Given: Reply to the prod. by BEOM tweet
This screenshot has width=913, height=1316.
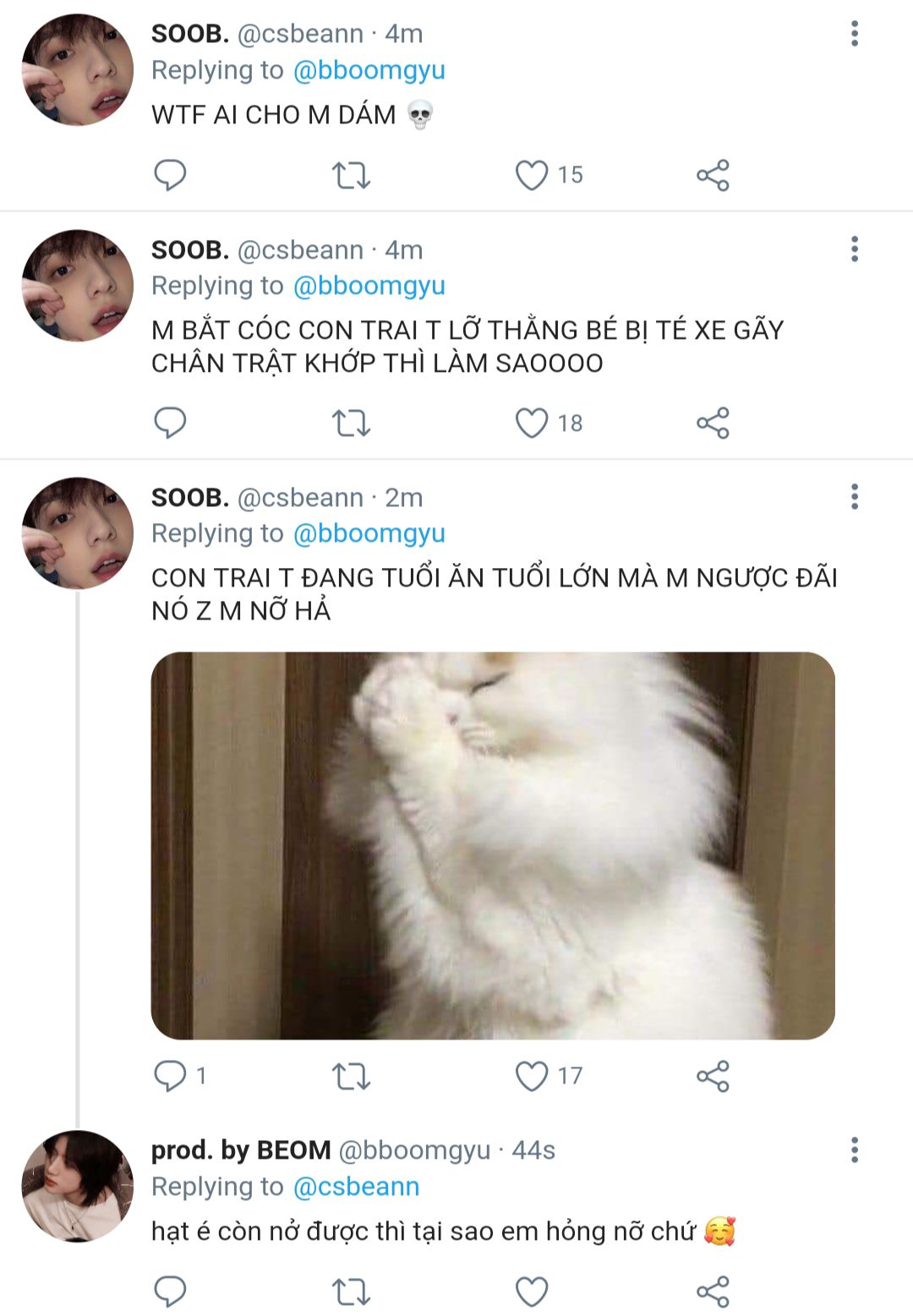Looking at the screenshot, I should click(x=170, y=1291).
